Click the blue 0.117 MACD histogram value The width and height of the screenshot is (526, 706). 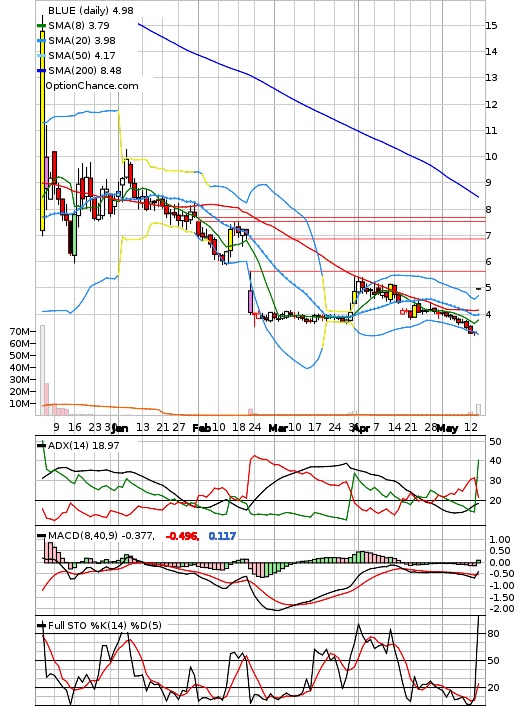coord(222,536)
